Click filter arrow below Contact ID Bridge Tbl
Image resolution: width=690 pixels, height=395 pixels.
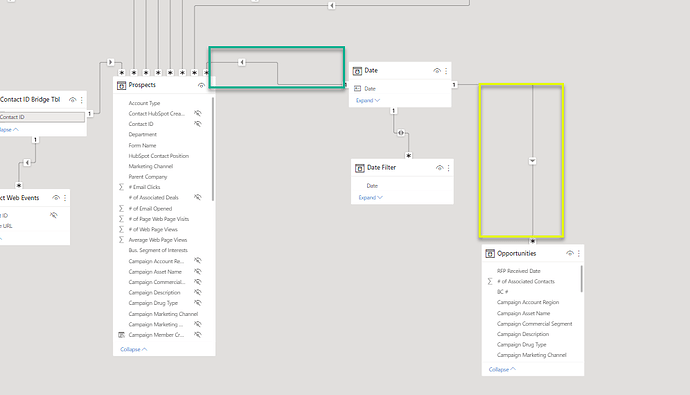[x=27, y=162]
